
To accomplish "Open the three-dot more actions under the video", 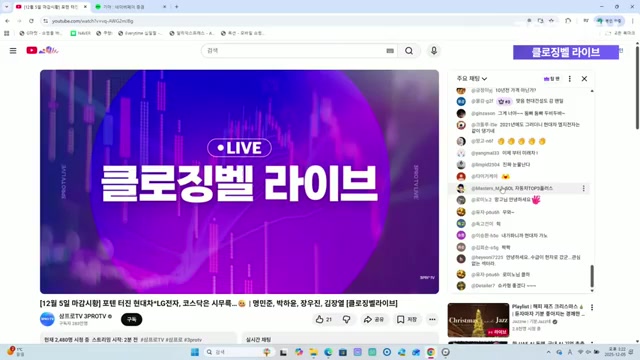I will point(432,319).
